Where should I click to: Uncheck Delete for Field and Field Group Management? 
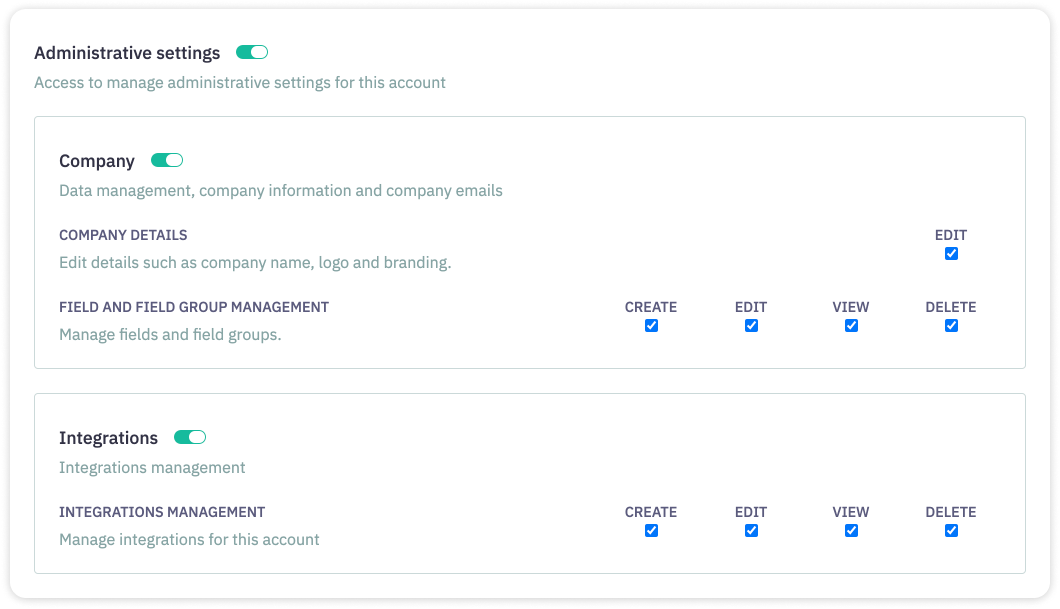click(x=951, y=326)
